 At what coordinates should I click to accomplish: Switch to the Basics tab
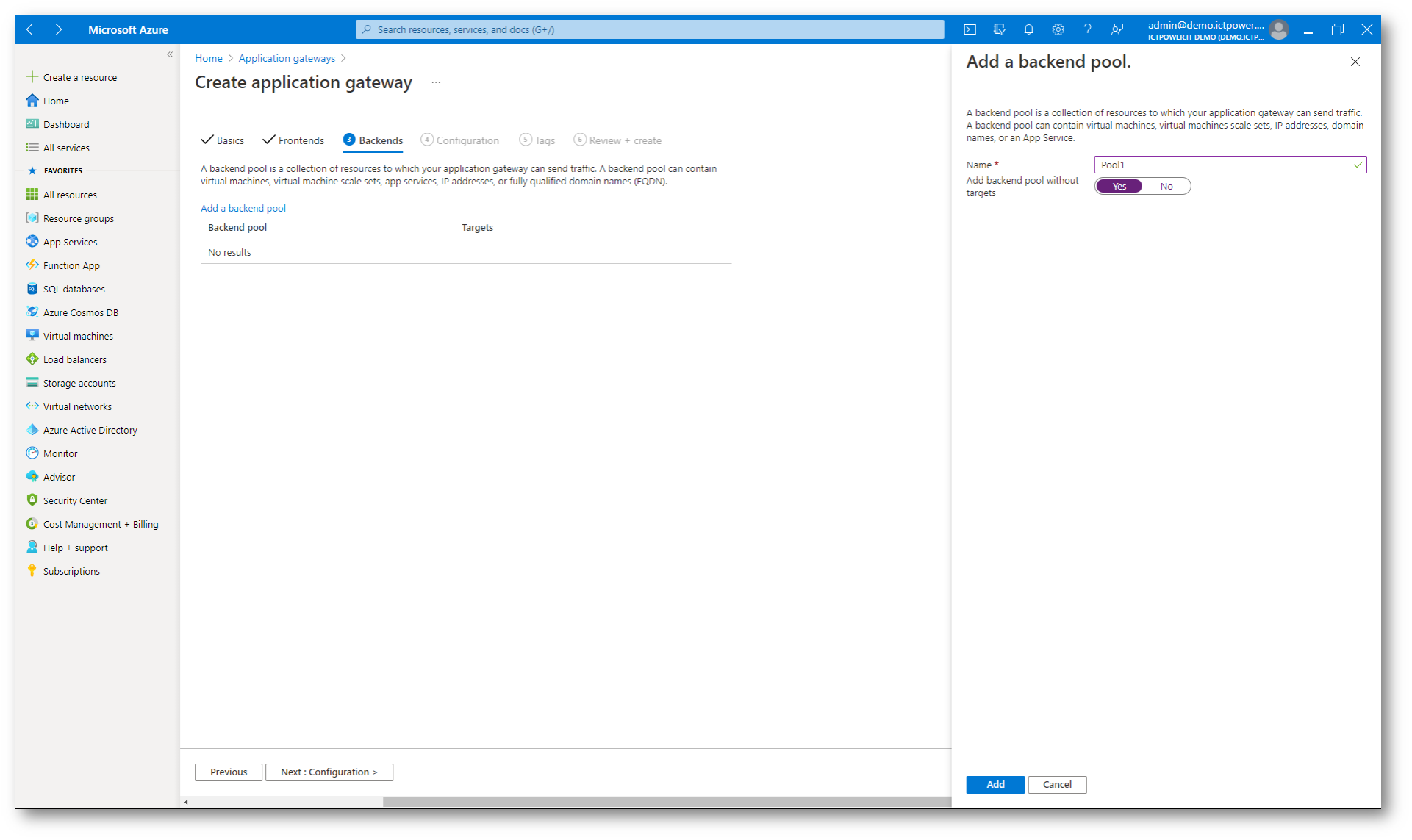point(223,140)
